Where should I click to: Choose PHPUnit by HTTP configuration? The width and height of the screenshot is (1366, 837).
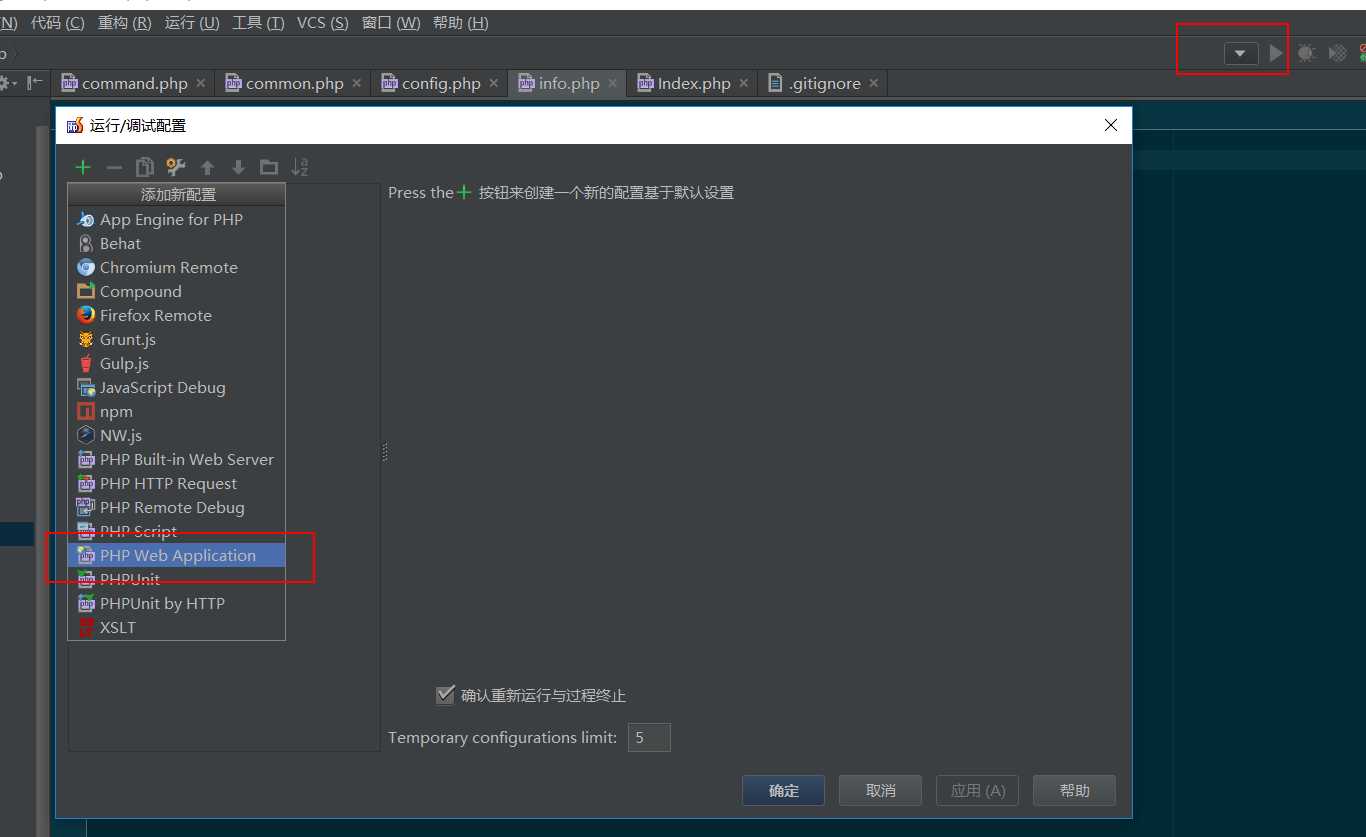tap(177, 603)
